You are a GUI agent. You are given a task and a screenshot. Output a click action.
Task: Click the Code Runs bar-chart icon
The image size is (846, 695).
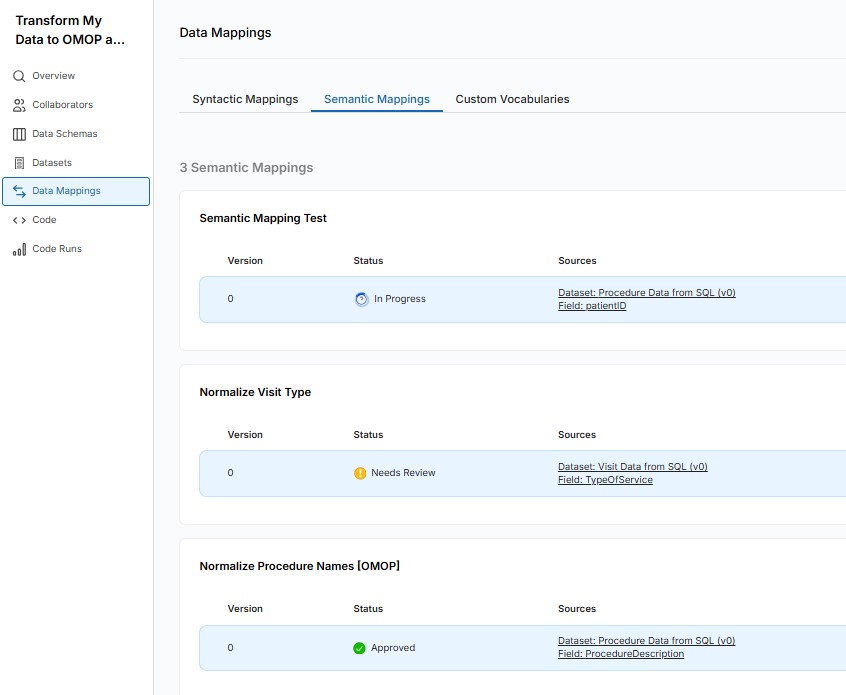pos(19,249)
